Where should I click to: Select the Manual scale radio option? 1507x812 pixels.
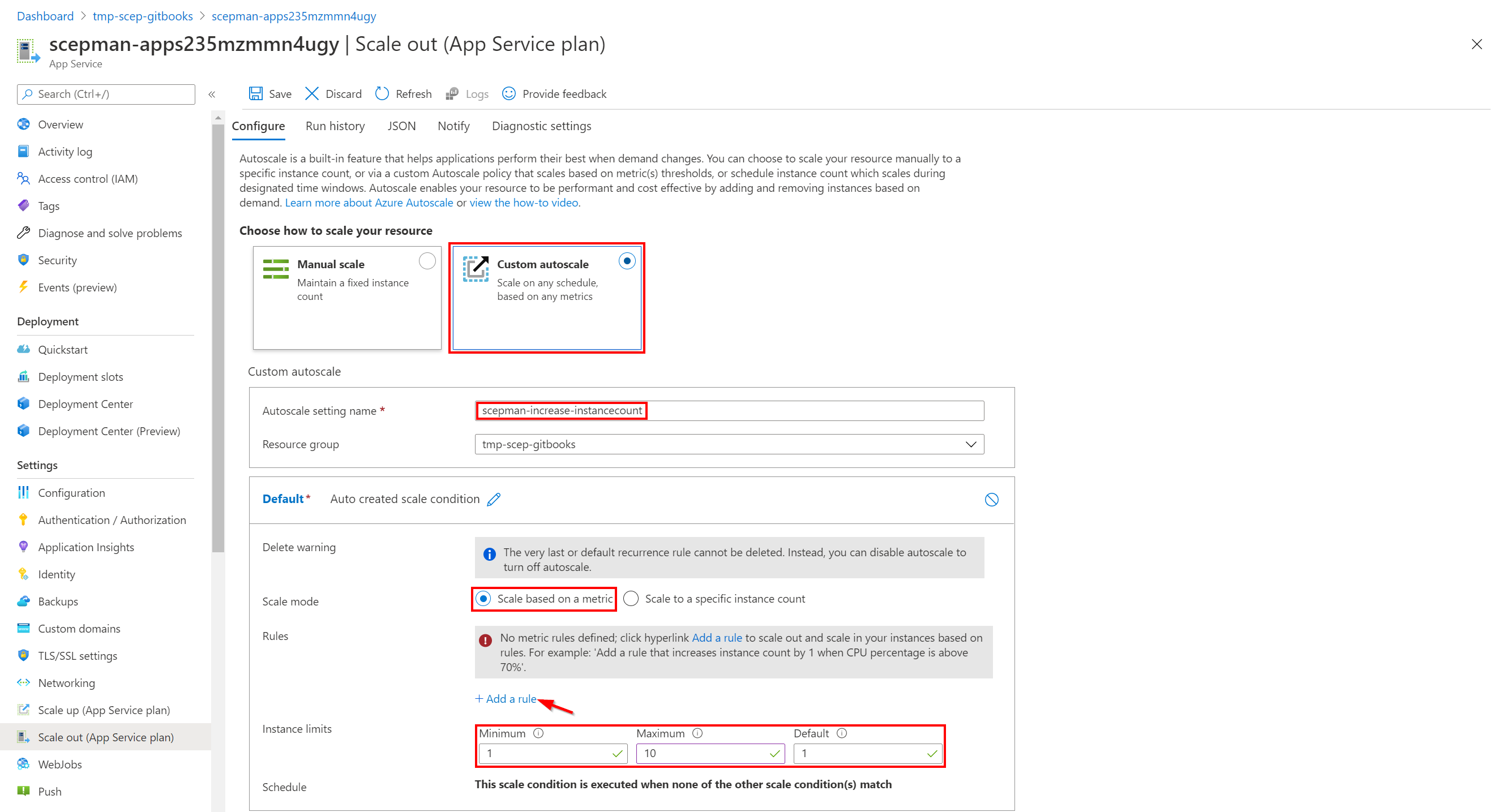click(427, 261)
